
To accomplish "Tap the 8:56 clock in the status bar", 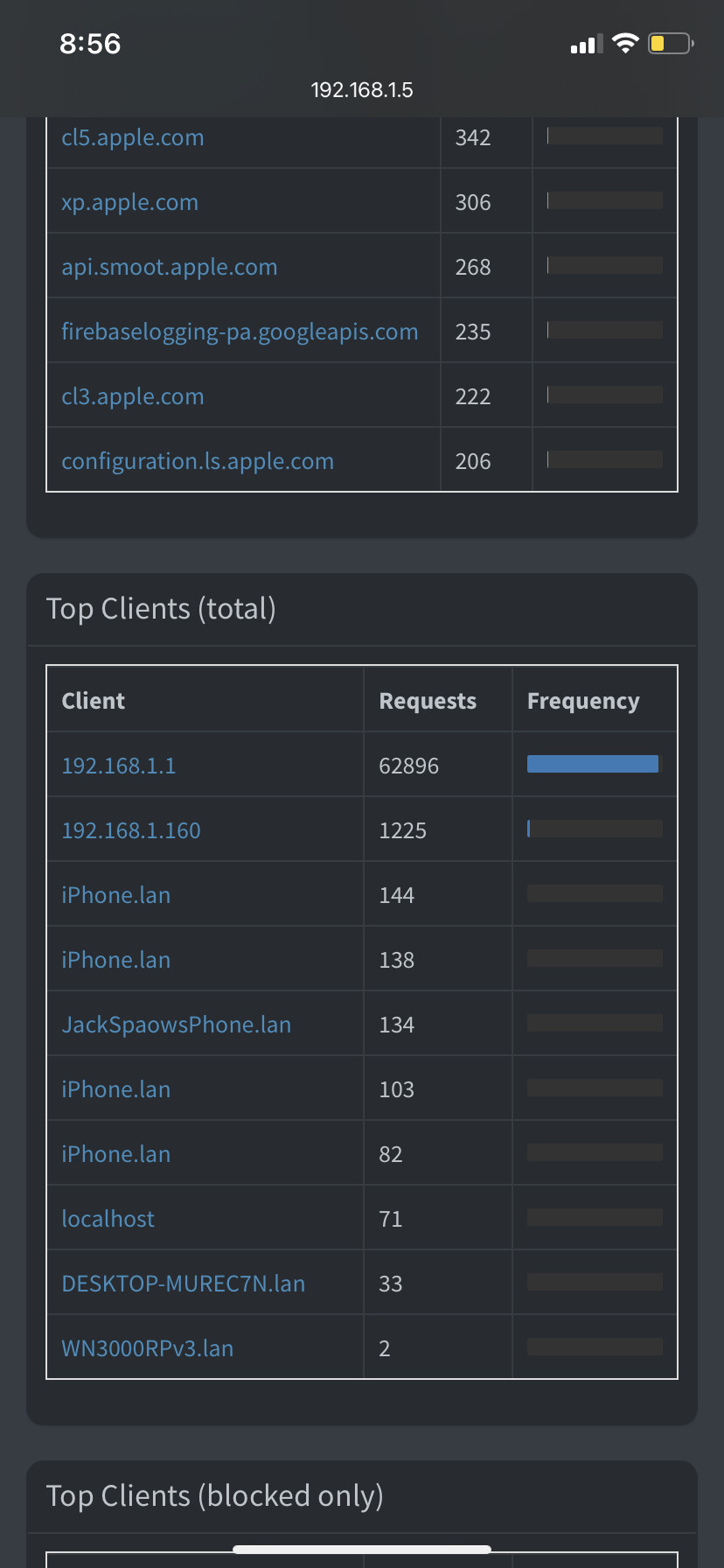I will [x=90, y=44].
